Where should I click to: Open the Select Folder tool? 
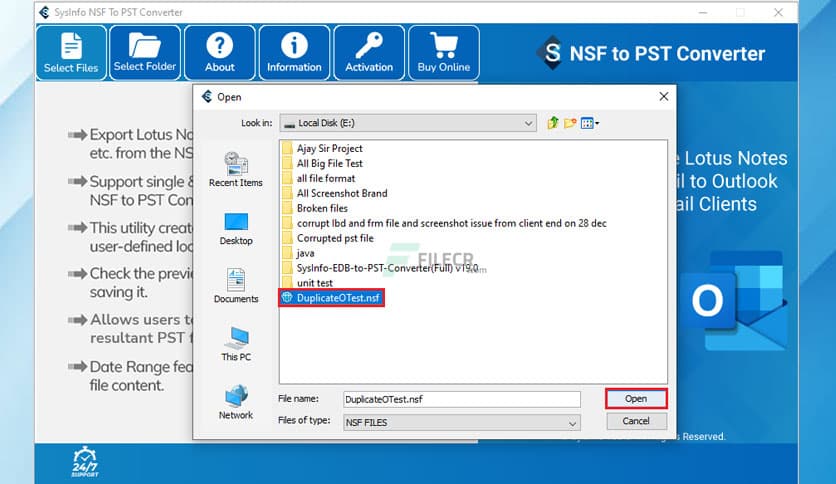(145, 53)
